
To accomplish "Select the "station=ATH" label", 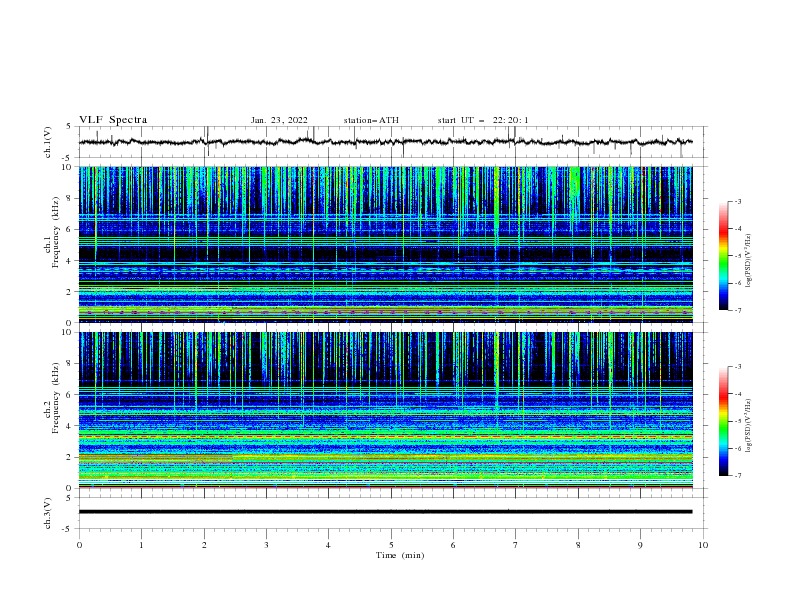I will click(371, 120).
